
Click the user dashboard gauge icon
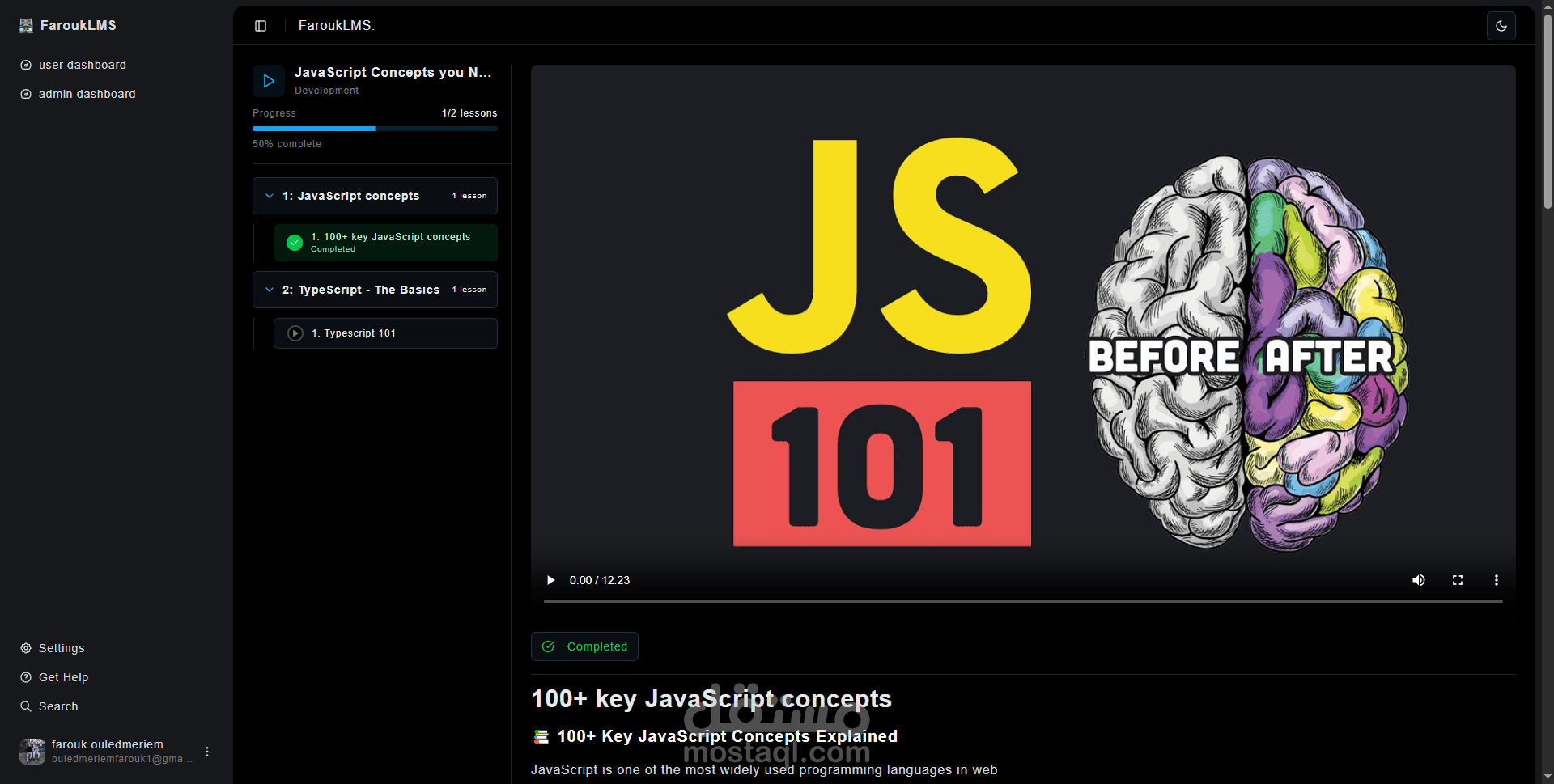26,65
